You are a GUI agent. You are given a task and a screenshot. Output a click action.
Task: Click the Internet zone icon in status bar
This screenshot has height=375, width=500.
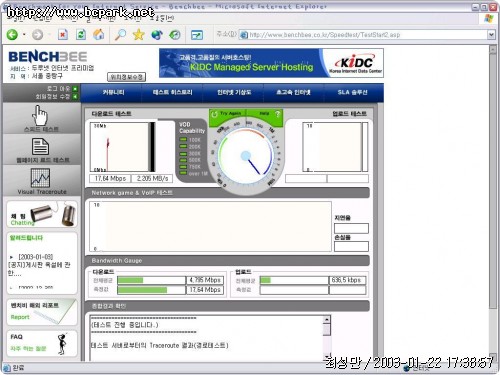(x=407, y=368)
